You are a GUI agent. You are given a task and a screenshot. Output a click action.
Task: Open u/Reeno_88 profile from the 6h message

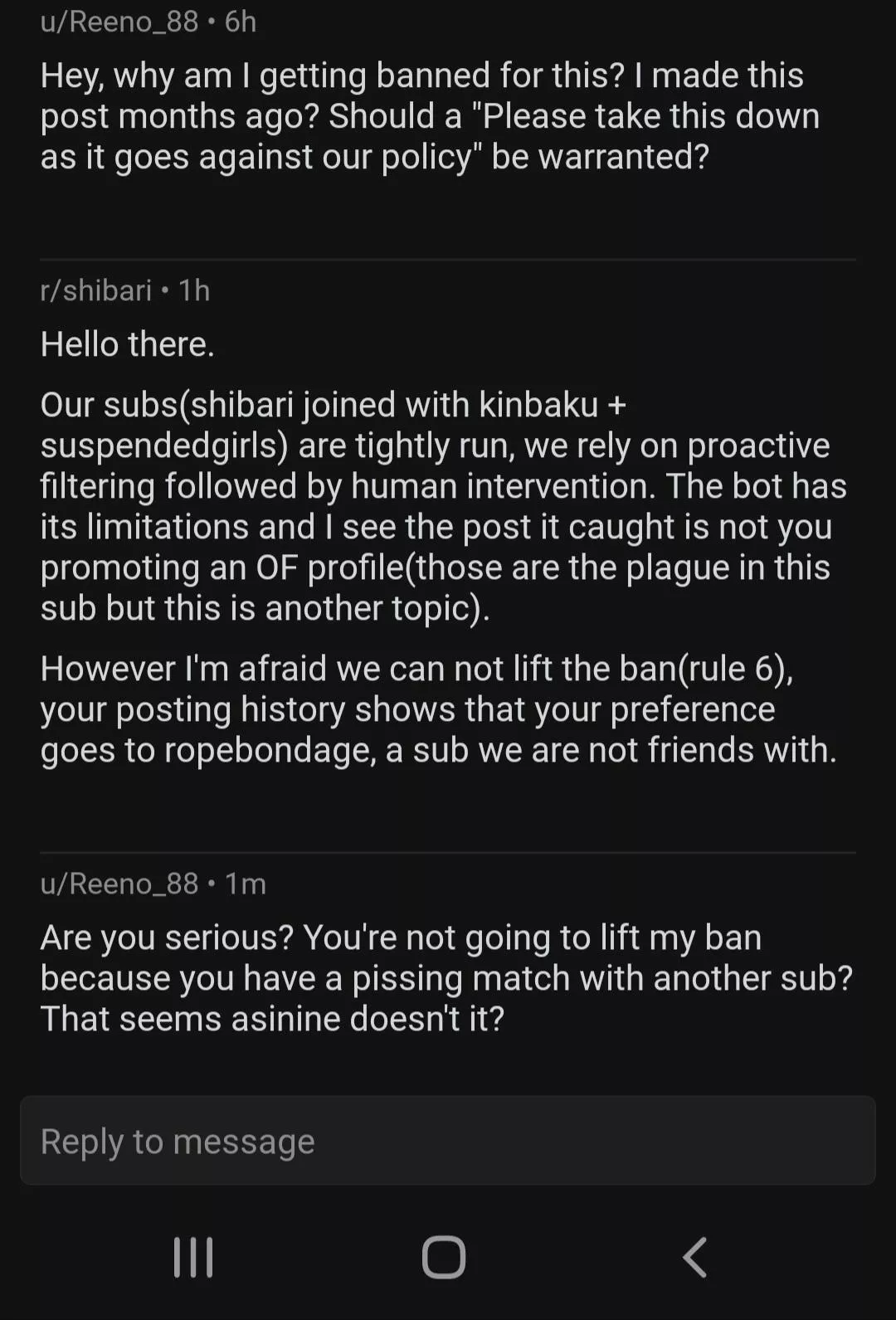coord(119,22)
